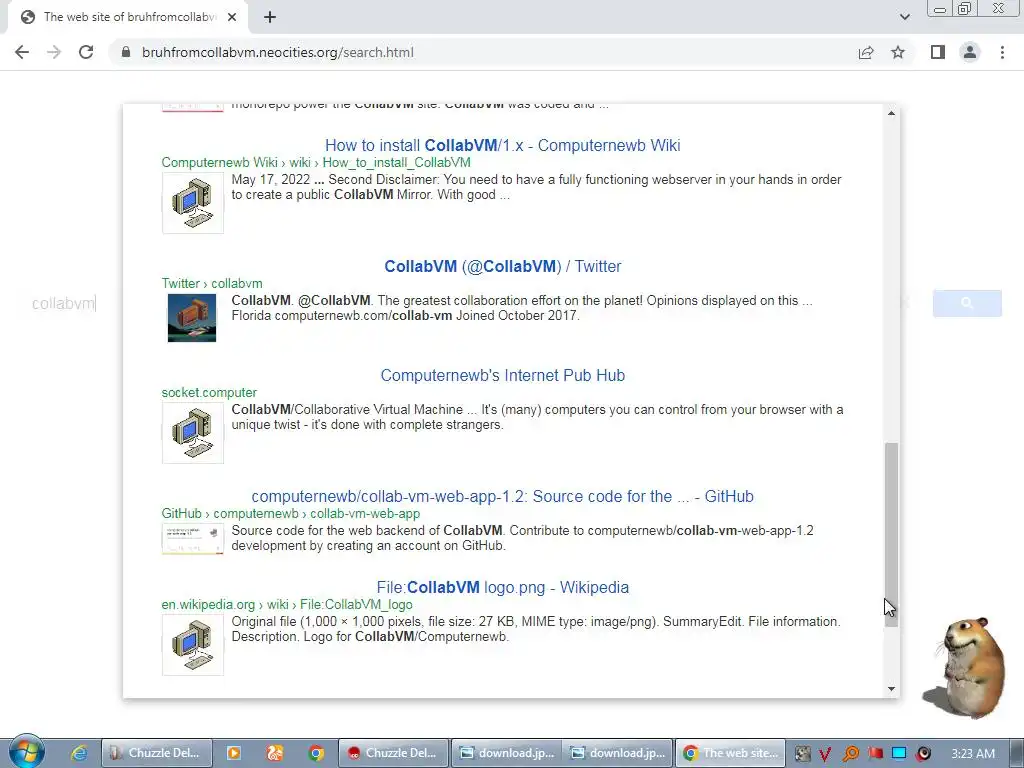Click the GitHub result thumbnail
Screen dimensions: 1024x768
[x=193, y=539]
